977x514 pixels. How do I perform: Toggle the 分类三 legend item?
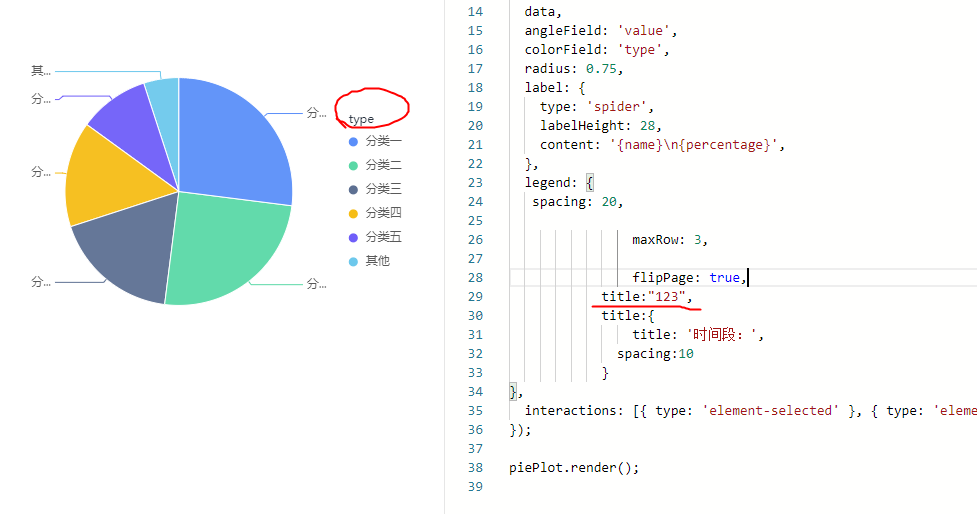pos(376,189)
